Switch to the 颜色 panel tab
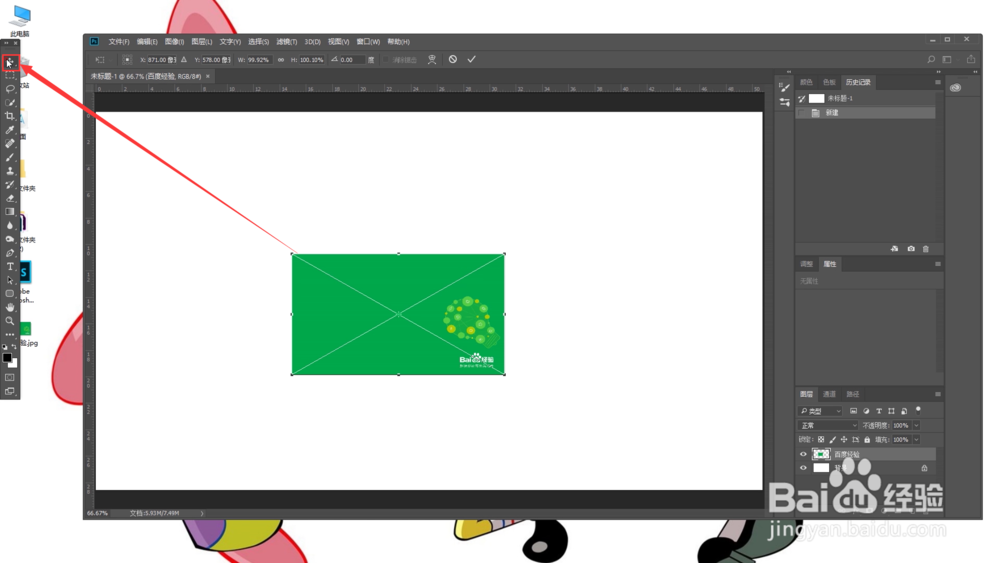 (x=806, y=82)
